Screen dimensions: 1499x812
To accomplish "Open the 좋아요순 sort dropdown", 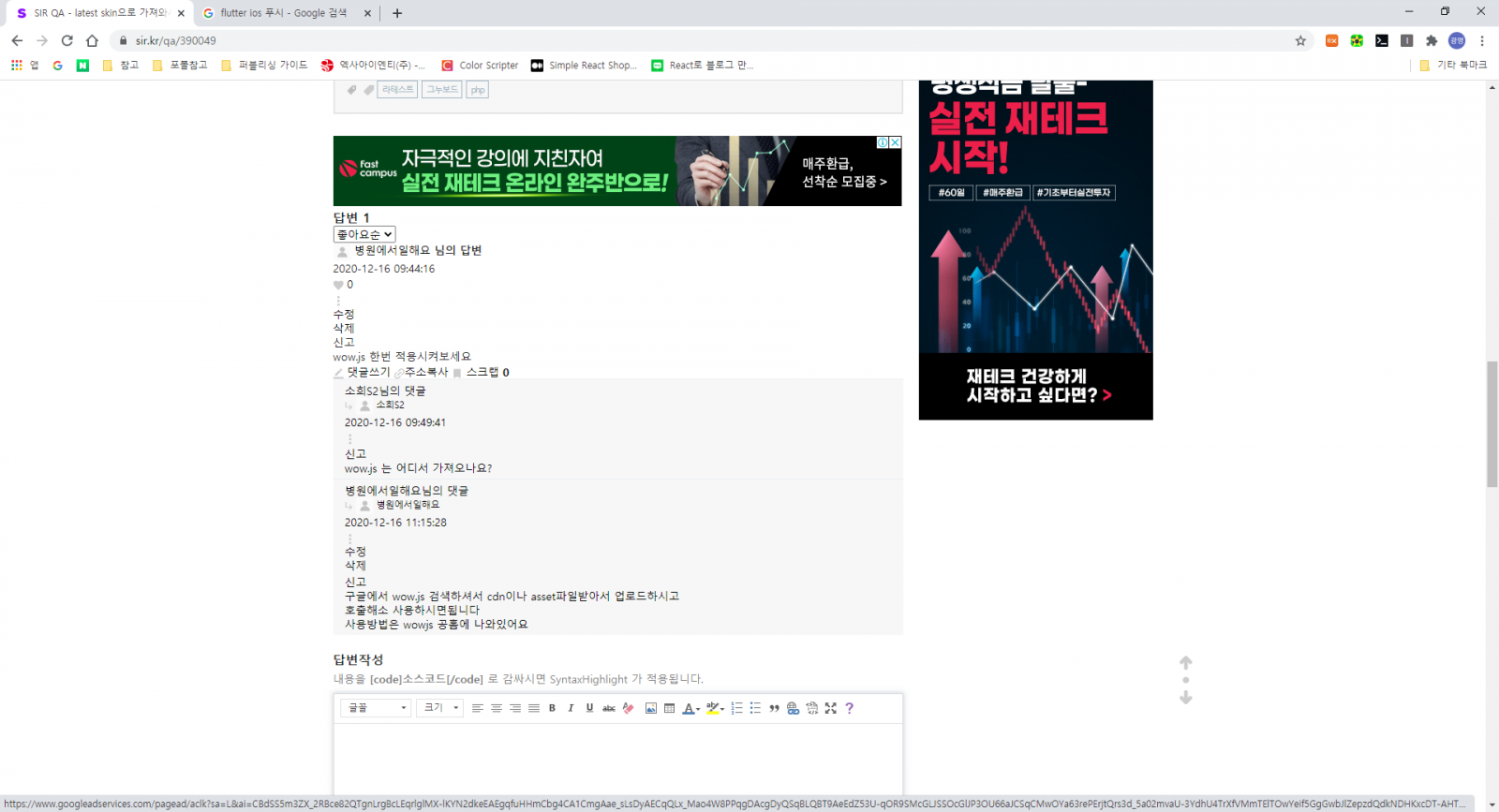I will coord(364,234).
